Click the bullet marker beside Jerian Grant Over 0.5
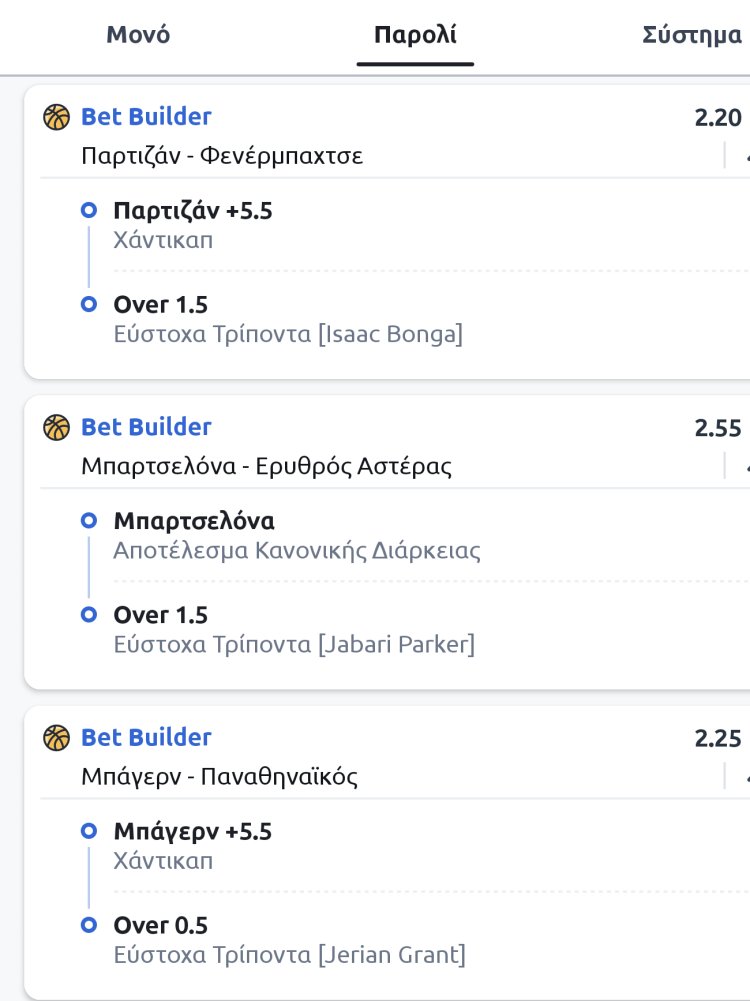The width and height of the screenshot is (750, 1001). pos(89,924)
